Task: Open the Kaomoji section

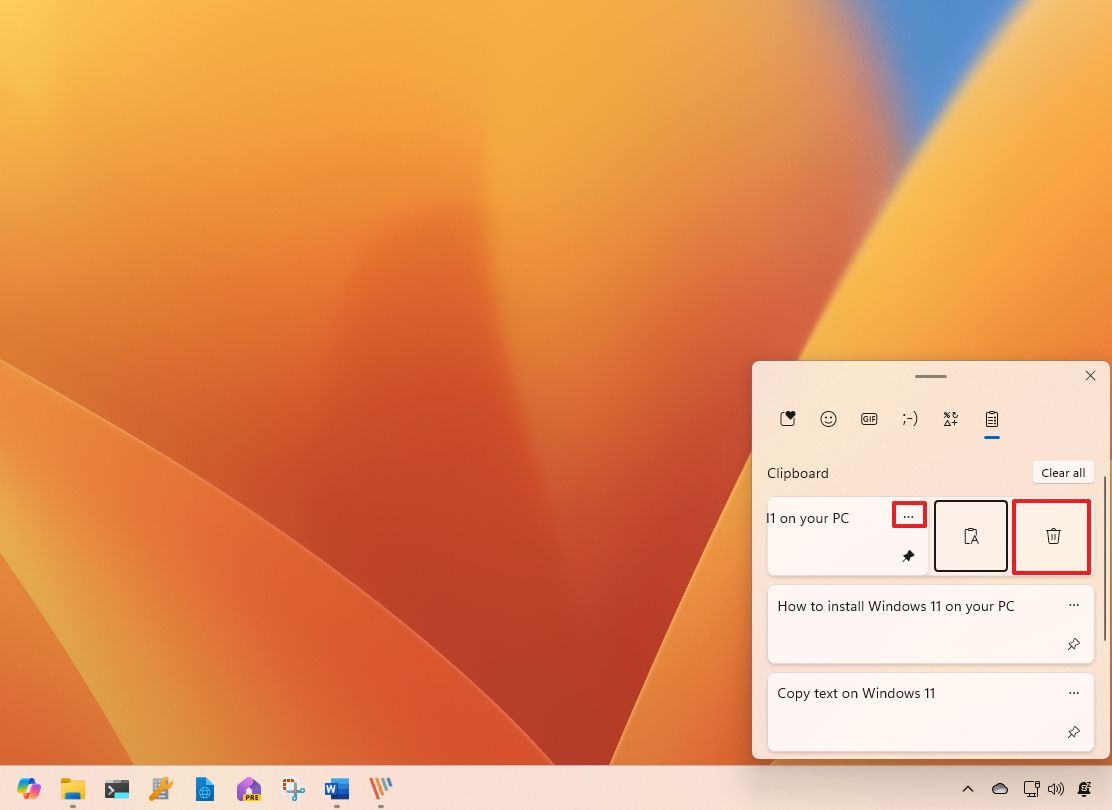Action: click(910, 419)
